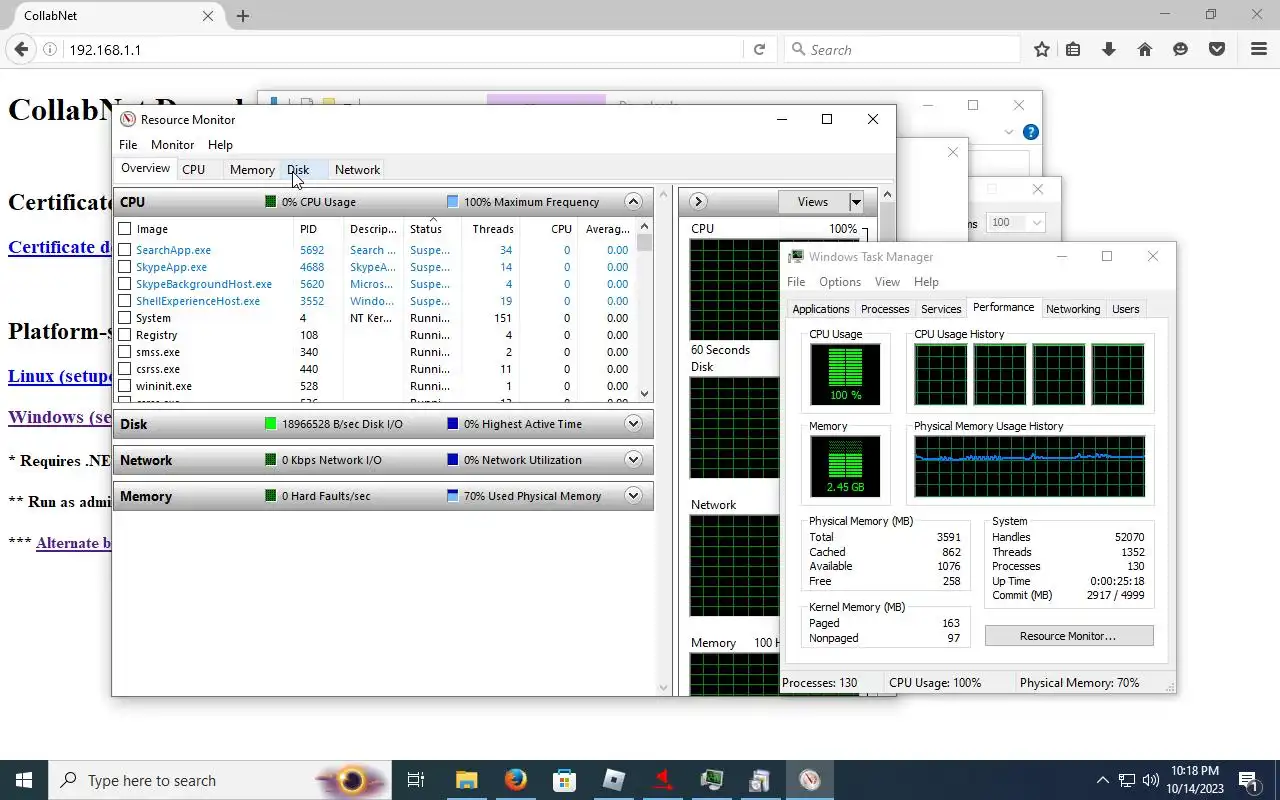Expand the Memory section chevron
Viewport: 1280px width, 800px height.
[633, 496]
